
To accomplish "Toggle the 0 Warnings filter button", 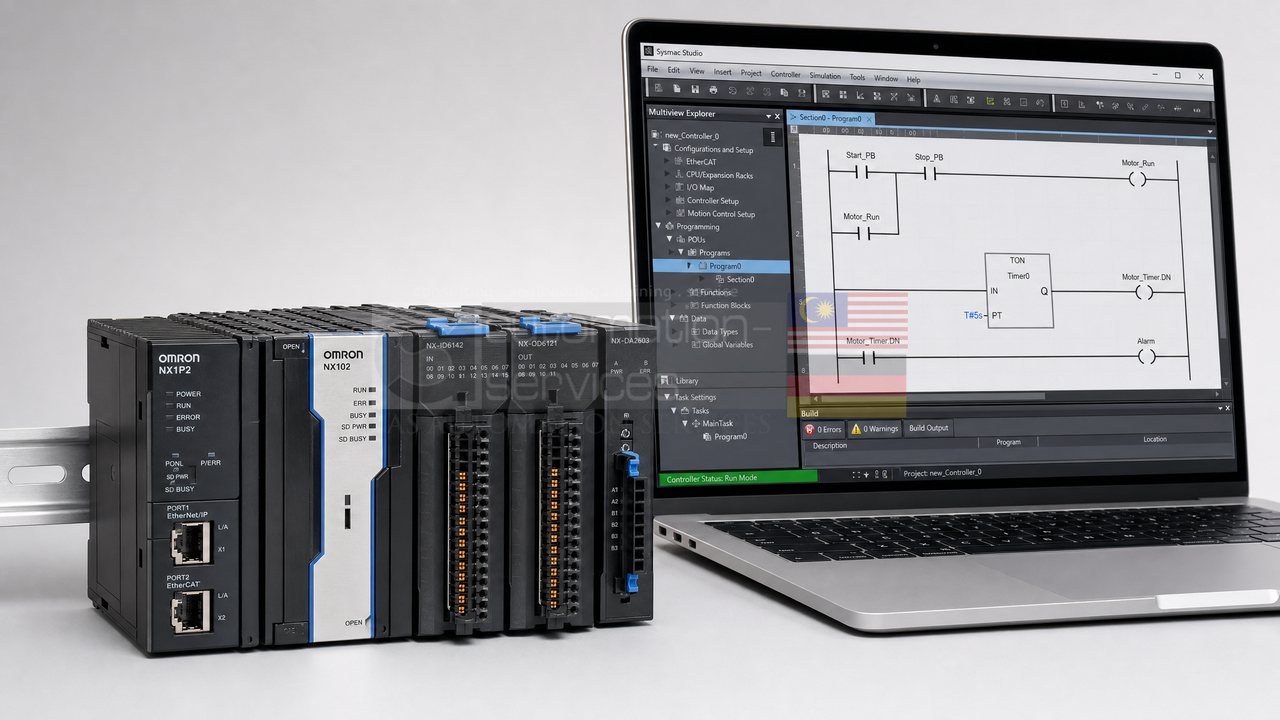I will click(874, 429).
